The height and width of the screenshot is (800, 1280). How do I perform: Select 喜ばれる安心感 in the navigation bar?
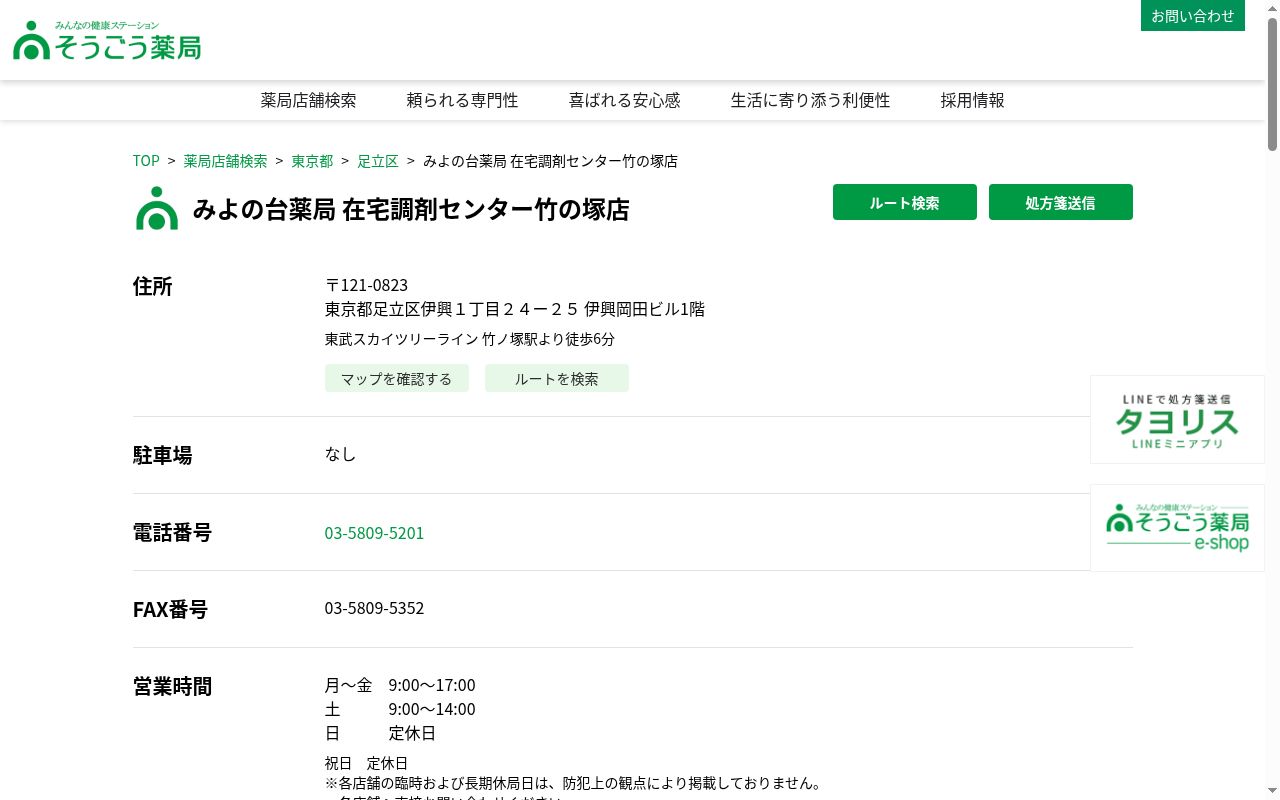[x=625, y=100]
